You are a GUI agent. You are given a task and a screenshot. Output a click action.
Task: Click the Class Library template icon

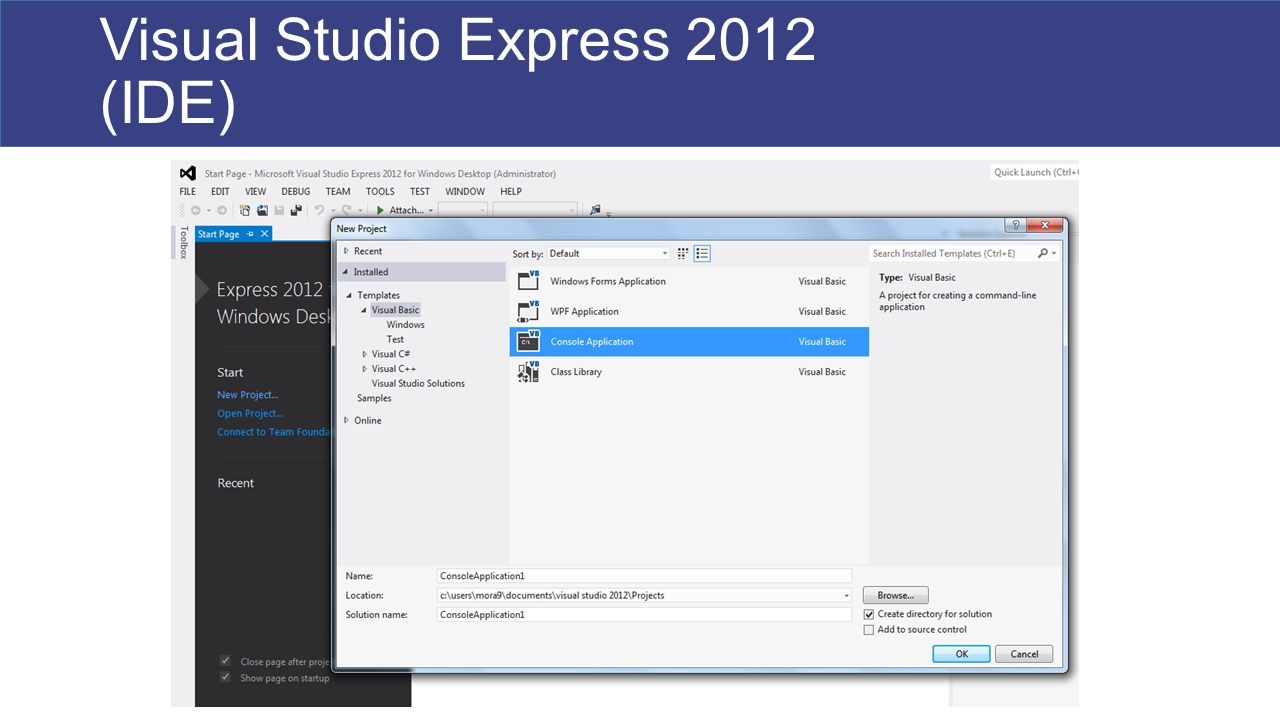click(x=528, y=371)
